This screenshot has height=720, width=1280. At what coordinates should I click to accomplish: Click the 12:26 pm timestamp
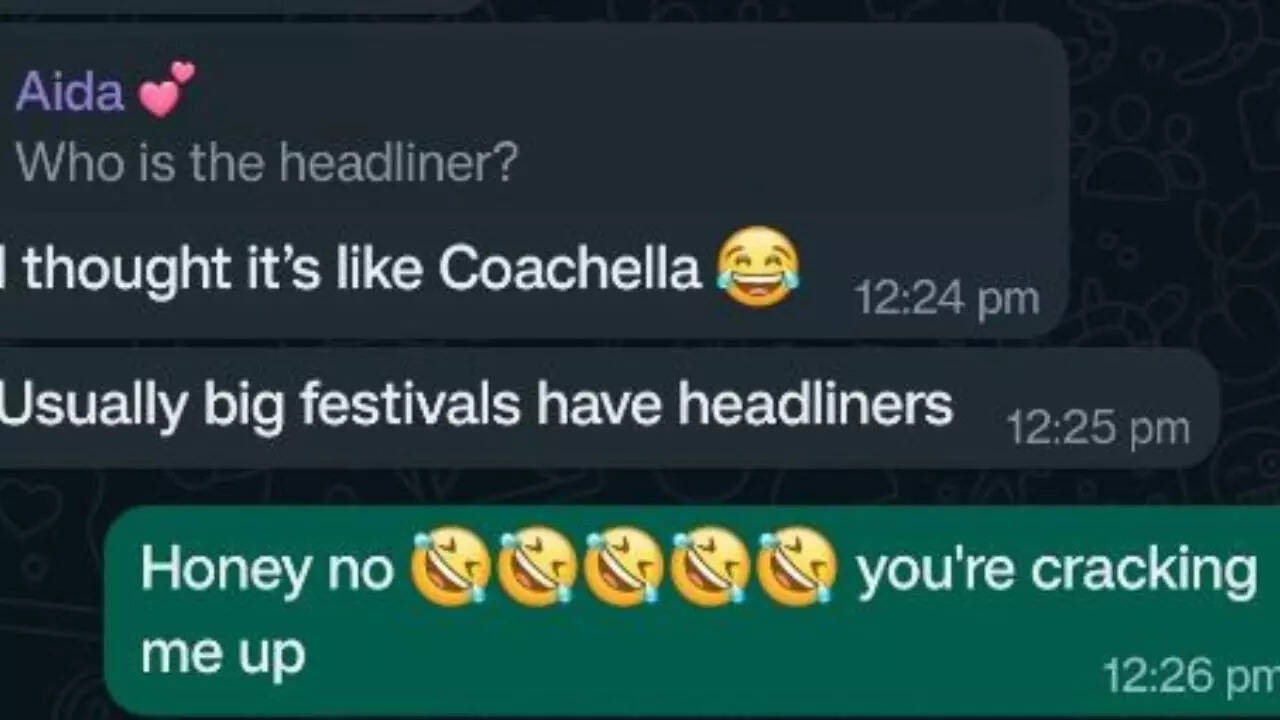click(x=1190, y=677)
